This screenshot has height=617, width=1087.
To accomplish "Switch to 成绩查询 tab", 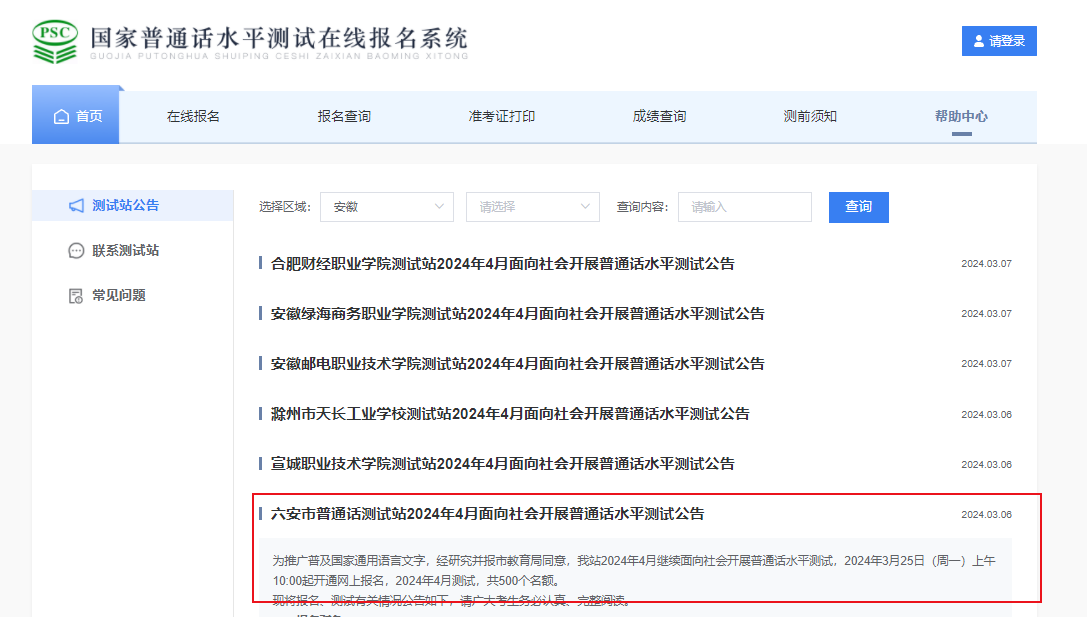I will tap(659, 116).
